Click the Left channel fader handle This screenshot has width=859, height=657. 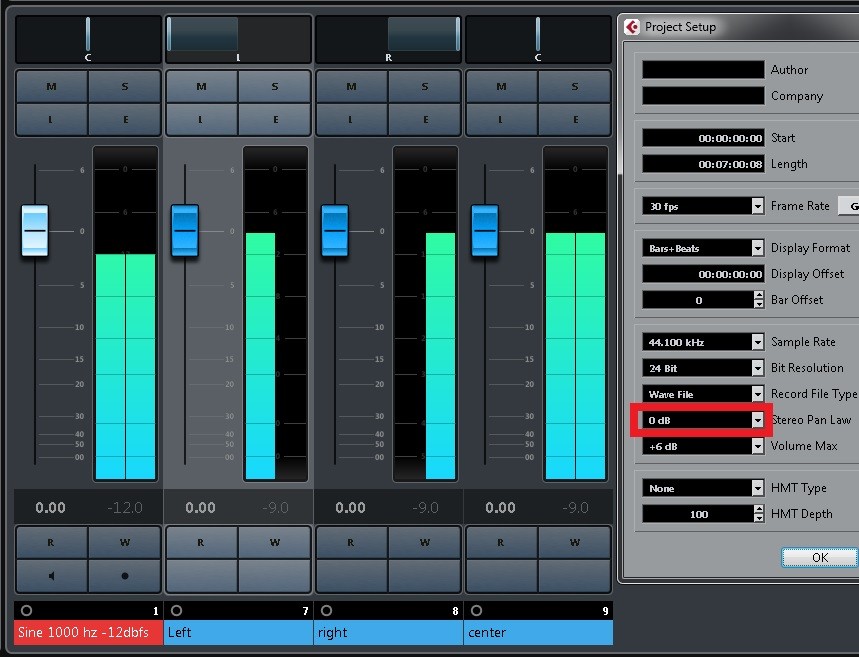(185, 231)
